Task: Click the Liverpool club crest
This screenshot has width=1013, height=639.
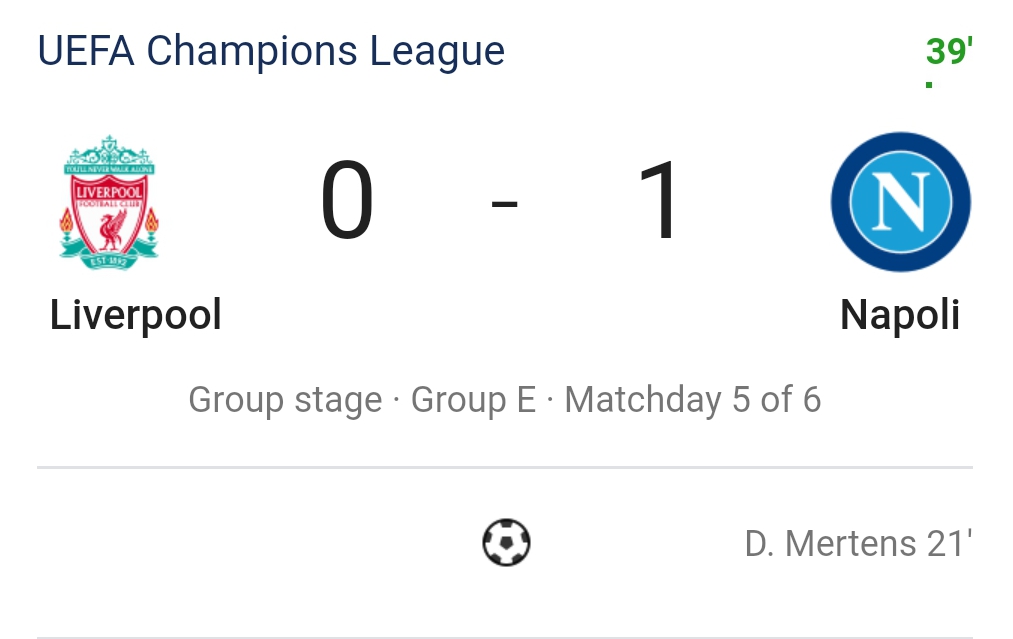Action: [109, 203]
